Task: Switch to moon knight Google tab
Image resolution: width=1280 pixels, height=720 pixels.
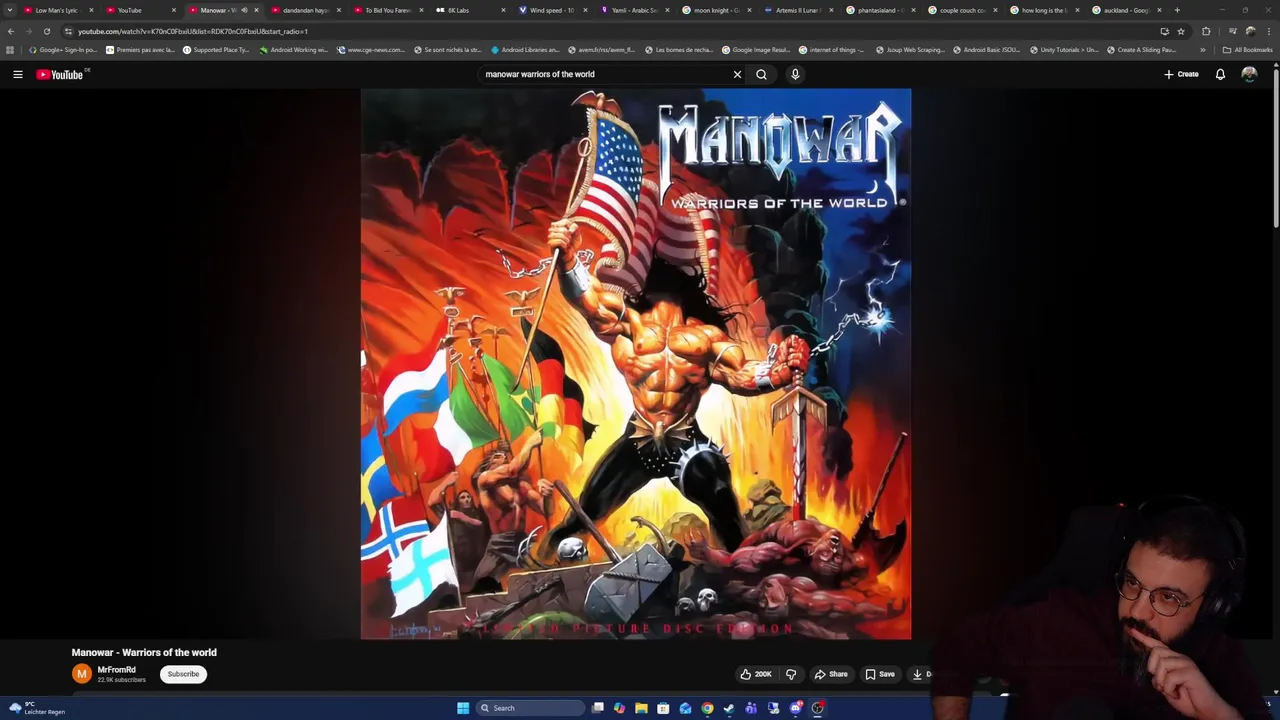Action: 715,10
